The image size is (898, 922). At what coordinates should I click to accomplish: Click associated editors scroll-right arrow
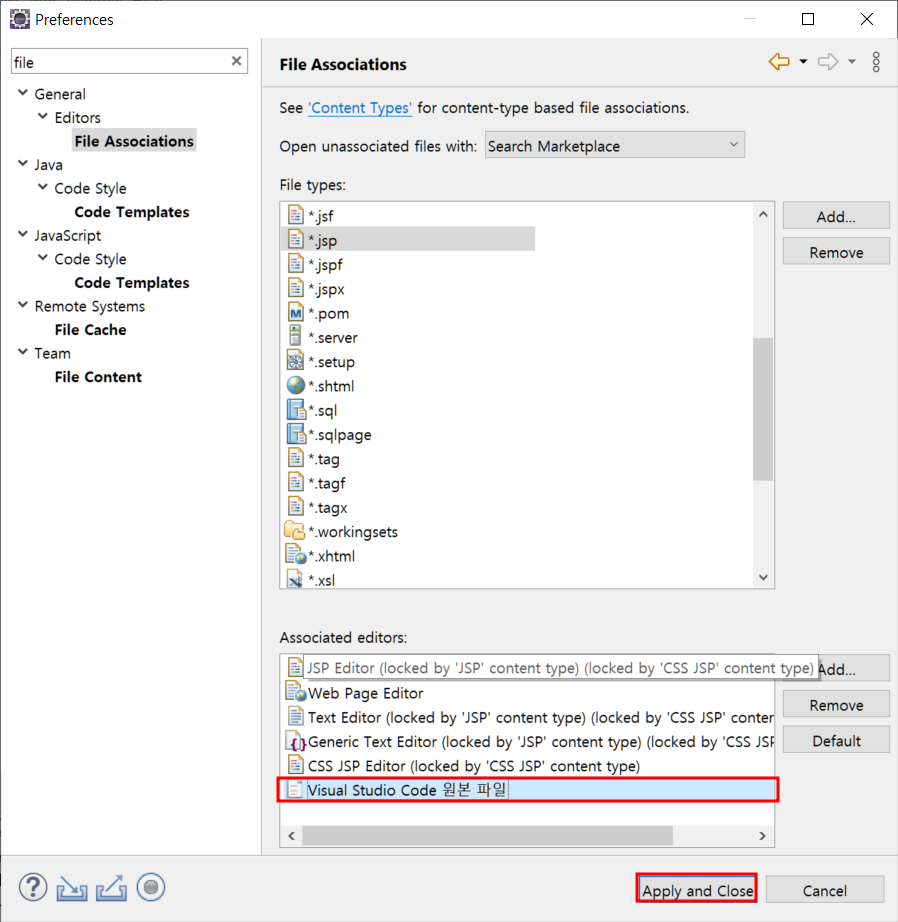pos(763,836)
